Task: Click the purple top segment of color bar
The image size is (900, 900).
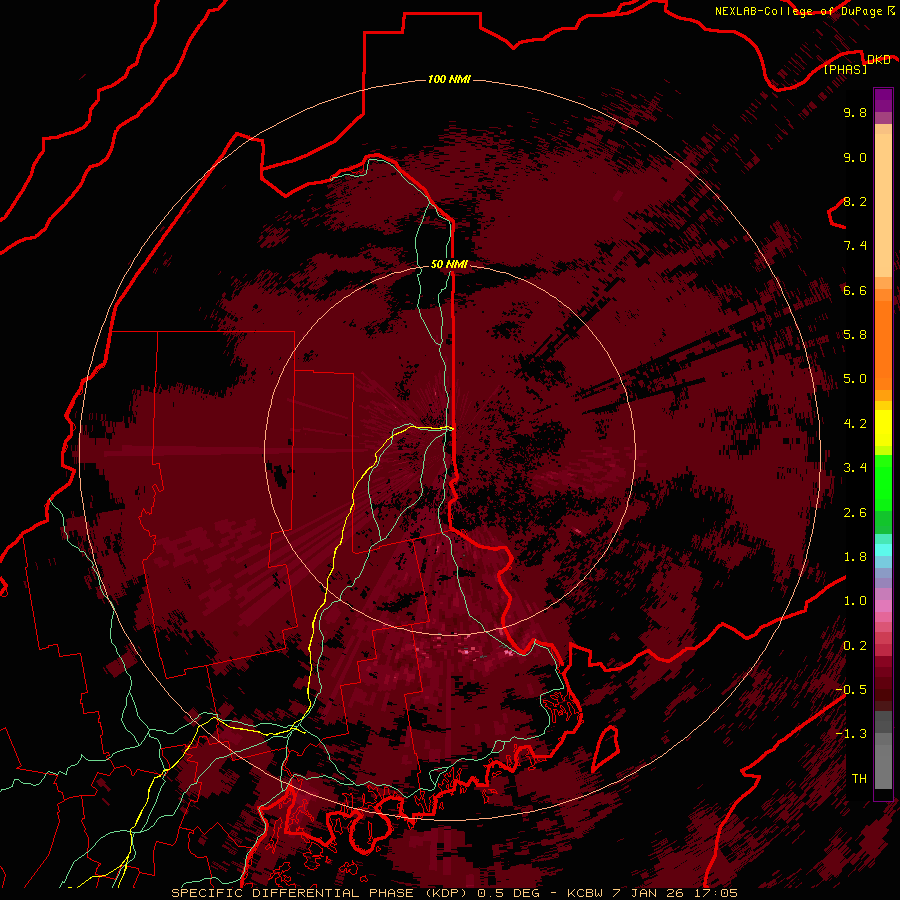Action: coord(883,101)
